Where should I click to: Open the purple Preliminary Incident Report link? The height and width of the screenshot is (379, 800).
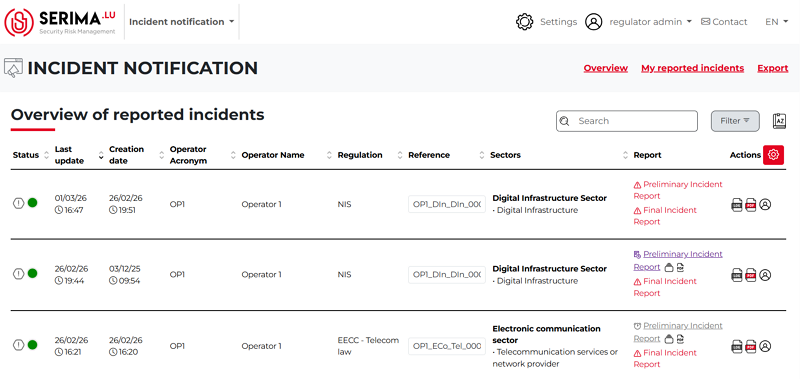[x=678, y=260]
